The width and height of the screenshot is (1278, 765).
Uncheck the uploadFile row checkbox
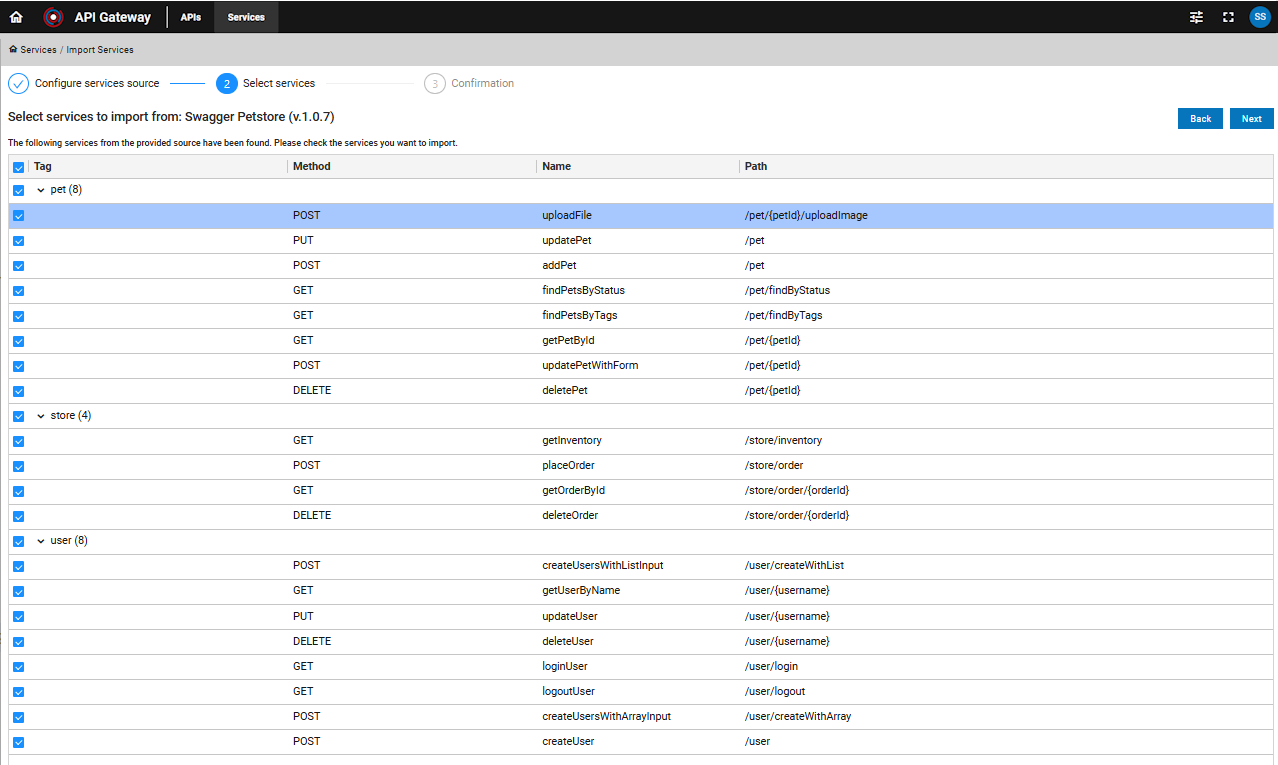18,216
